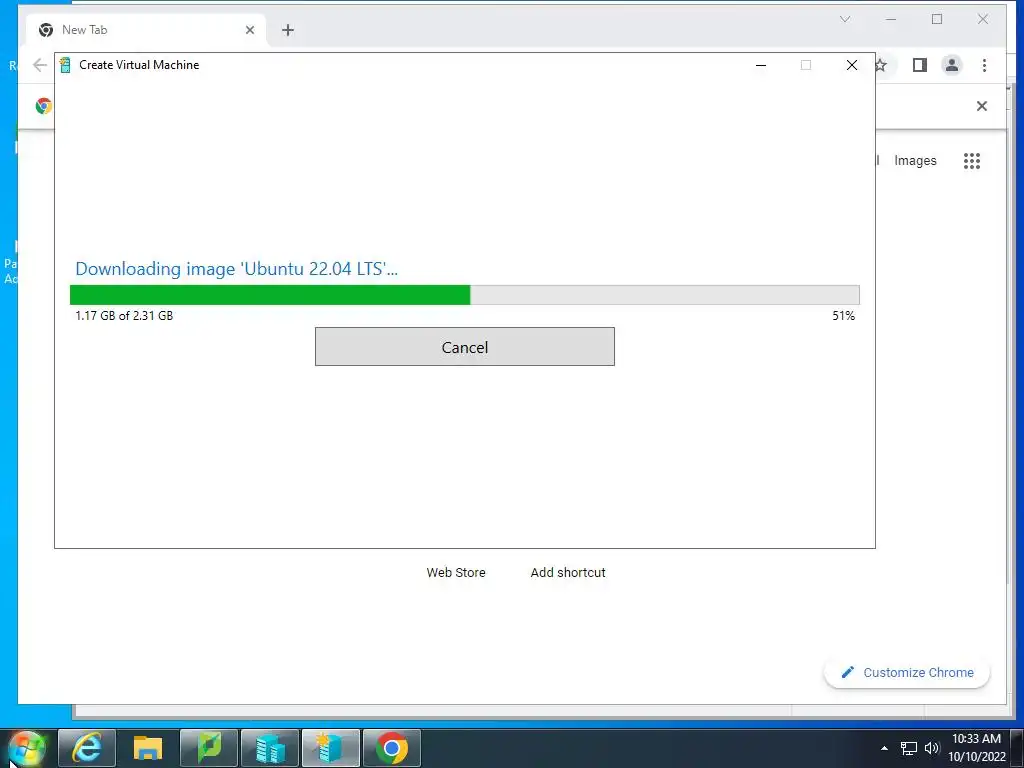Open the green leaf app on the taskbar
Image resolution: width=1024 pixels, height=768 pixels.
209,748
